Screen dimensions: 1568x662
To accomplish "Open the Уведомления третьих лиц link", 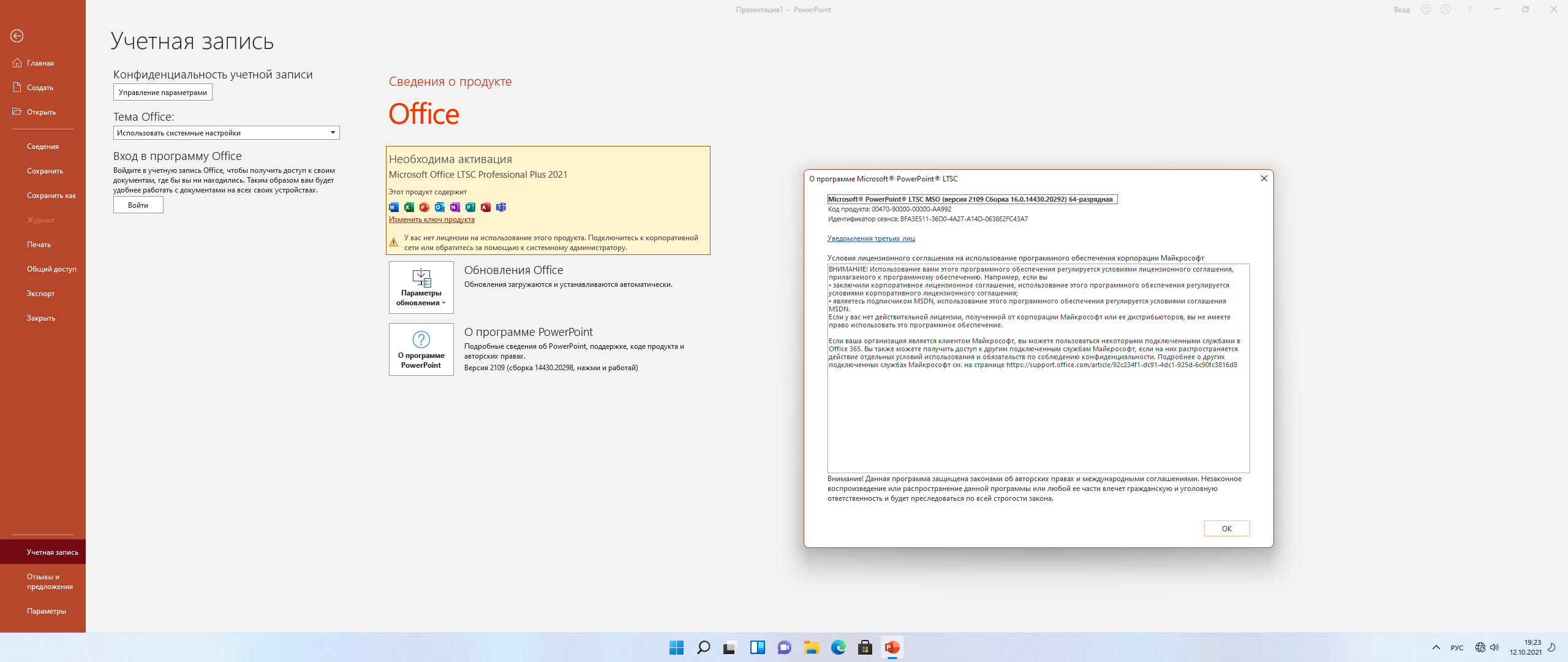I will (871, 239).
